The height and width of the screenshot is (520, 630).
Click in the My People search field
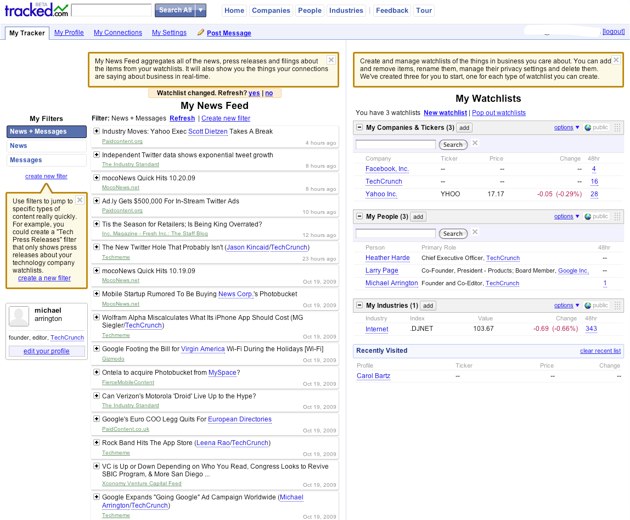[x=396, y=233]
